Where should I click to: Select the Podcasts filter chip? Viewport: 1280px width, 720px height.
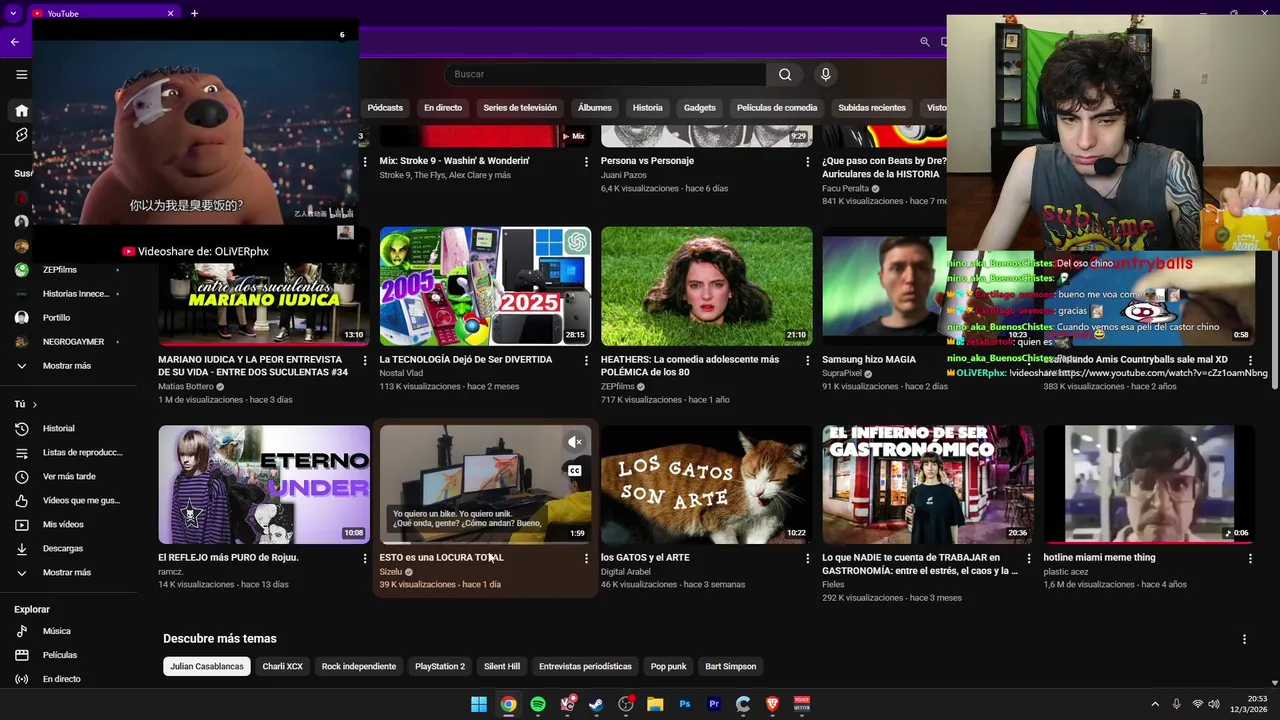coord(385,108)
